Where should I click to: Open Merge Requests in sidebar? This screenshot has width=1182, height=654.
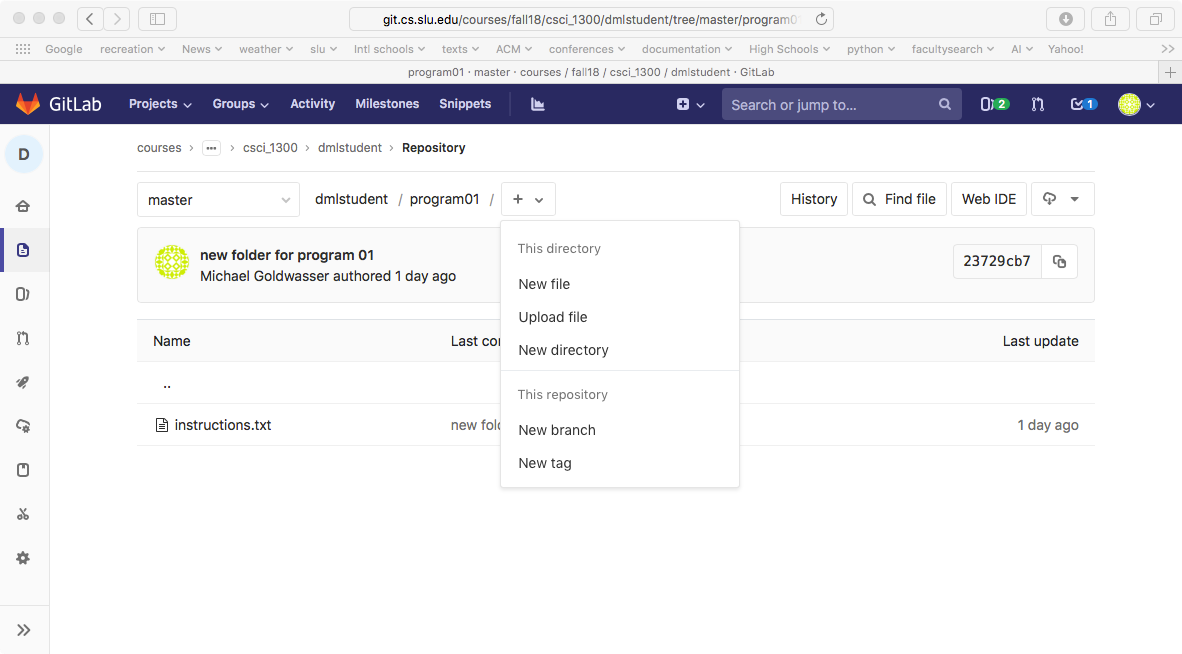[23, 338]
